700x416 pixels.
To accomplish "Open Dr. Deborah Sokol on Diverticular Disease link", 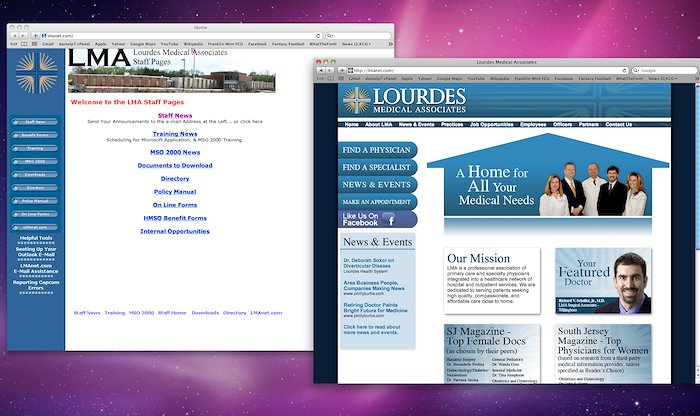I will pos(369,263).
